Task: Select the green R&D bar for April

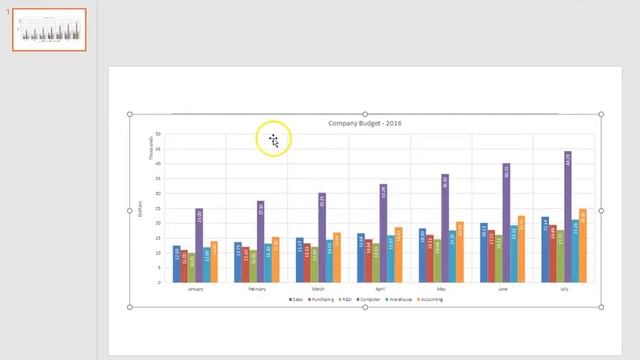Action: point(376,263)
